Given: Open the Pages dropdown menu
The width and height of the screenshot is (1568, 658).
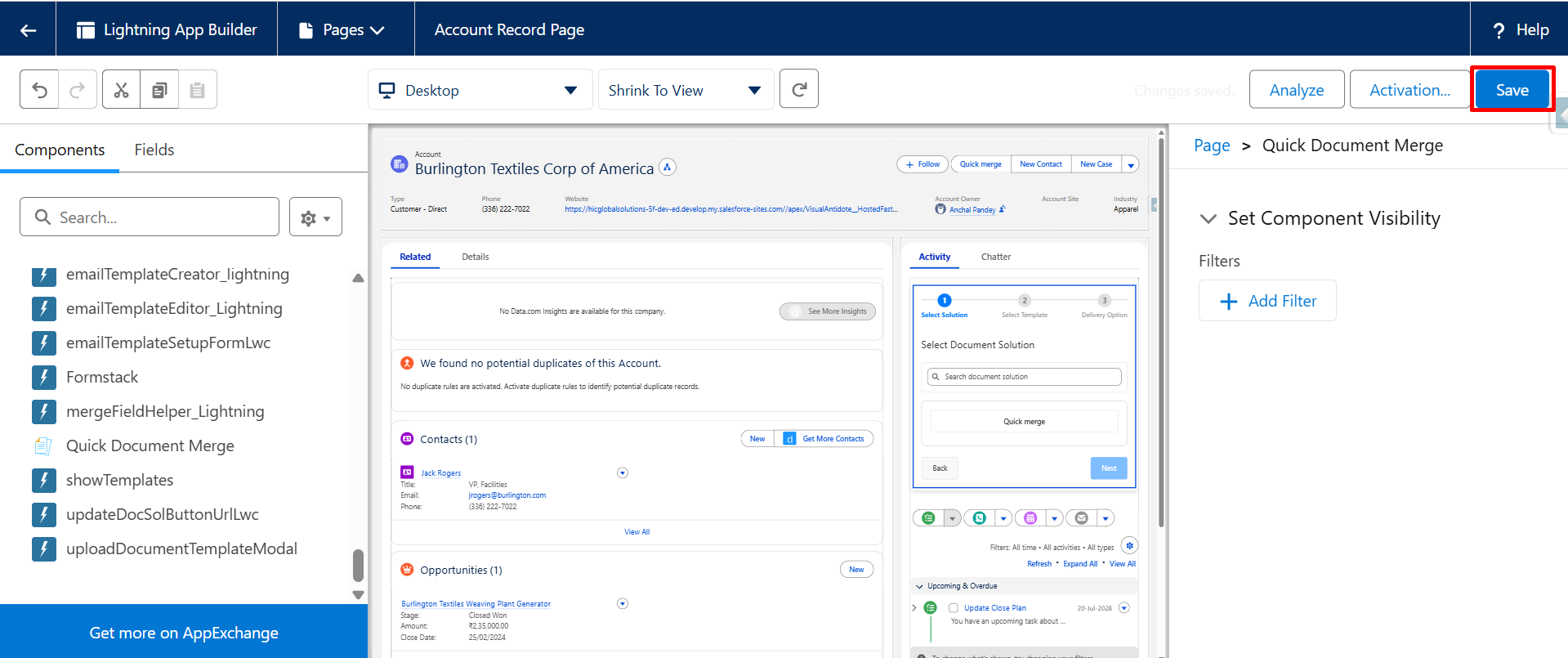Looking at the screenshot, I should click(x=342, y=30).
